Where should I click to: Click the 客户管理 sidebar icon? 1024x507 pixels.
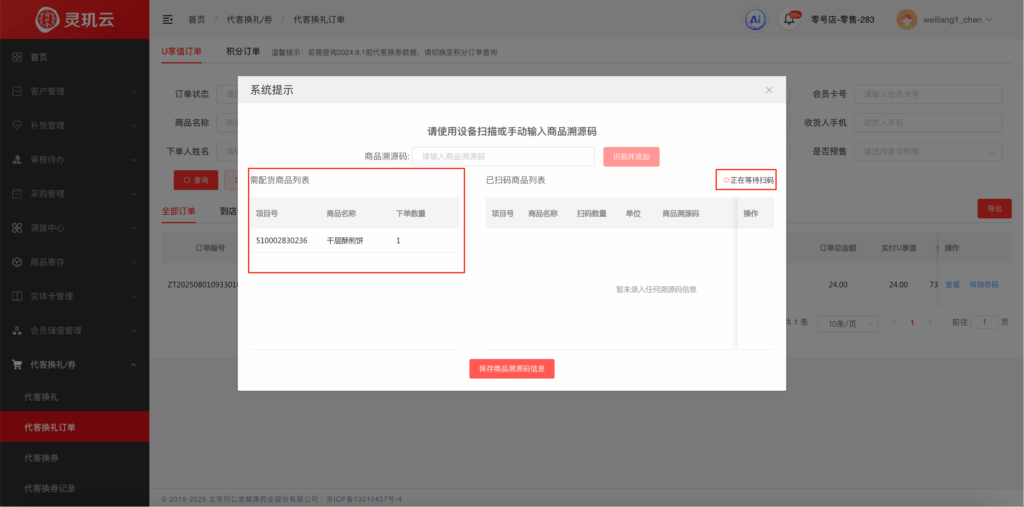tap(17, 91)
